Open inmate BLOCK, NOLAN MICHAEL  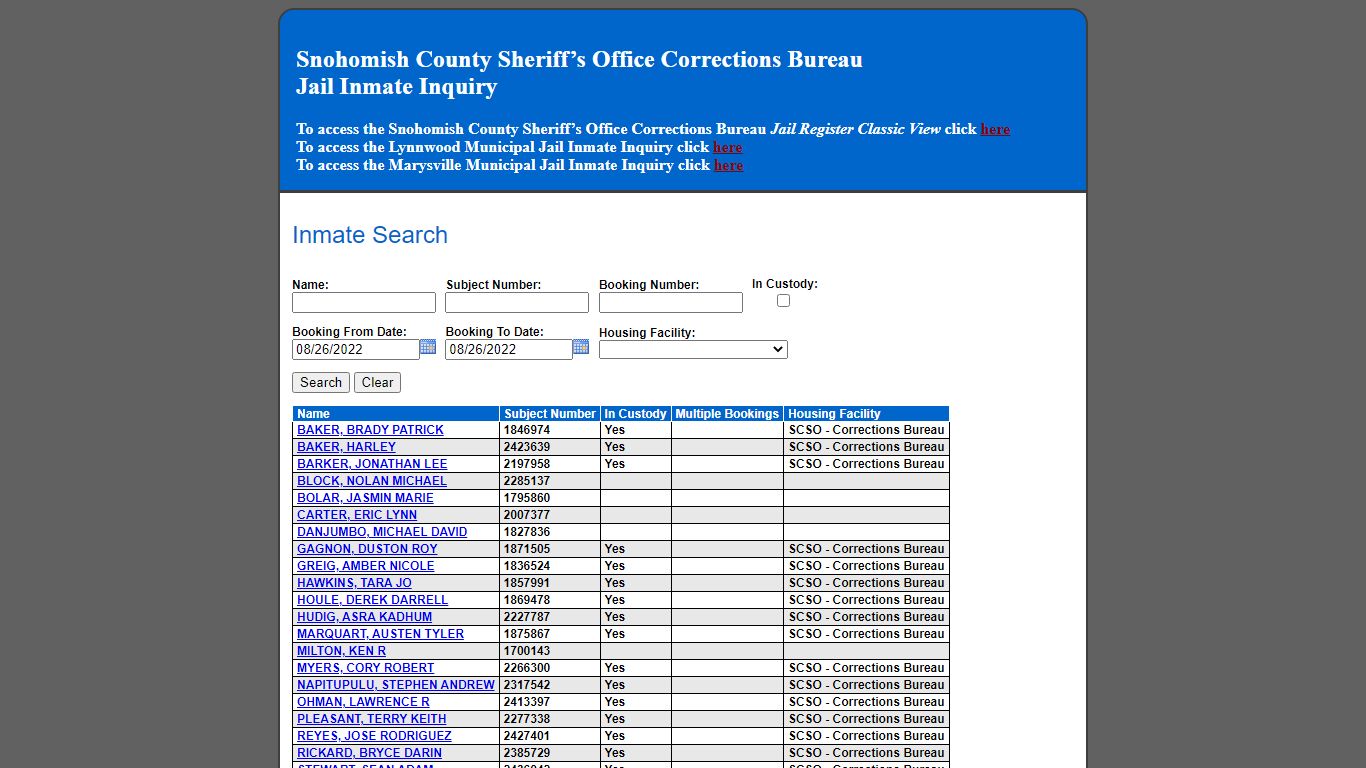point(372,481)
